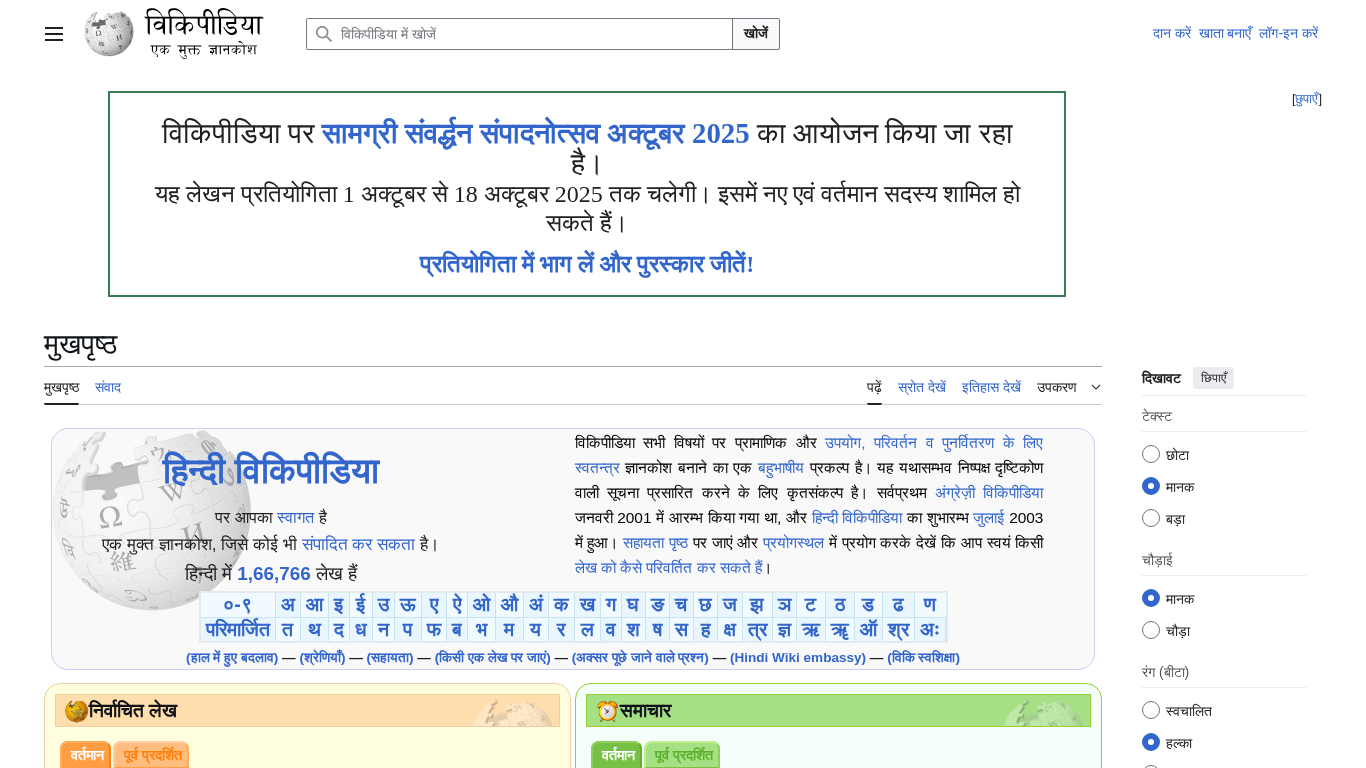Click the स्वागत link
1366x768 pixels.
click(296, 517)
